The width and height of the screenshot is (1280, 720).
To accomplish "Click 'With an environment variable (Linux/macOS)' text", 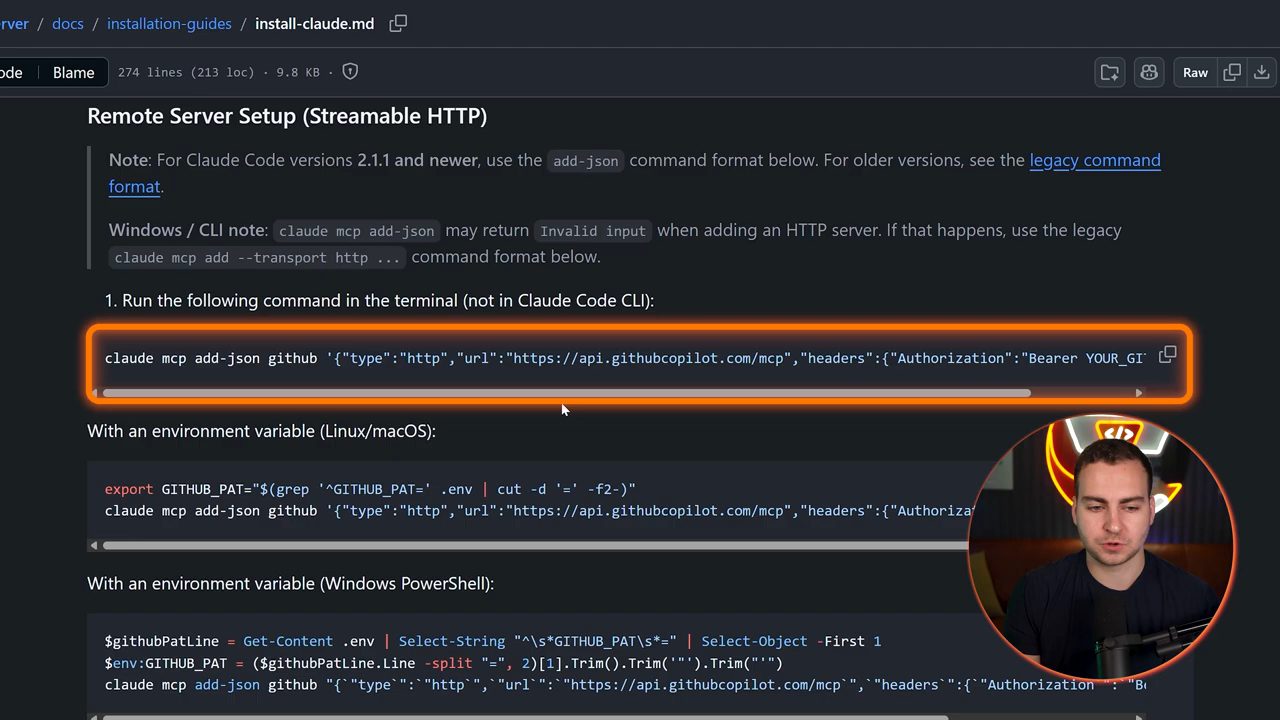I will [262, 431].
